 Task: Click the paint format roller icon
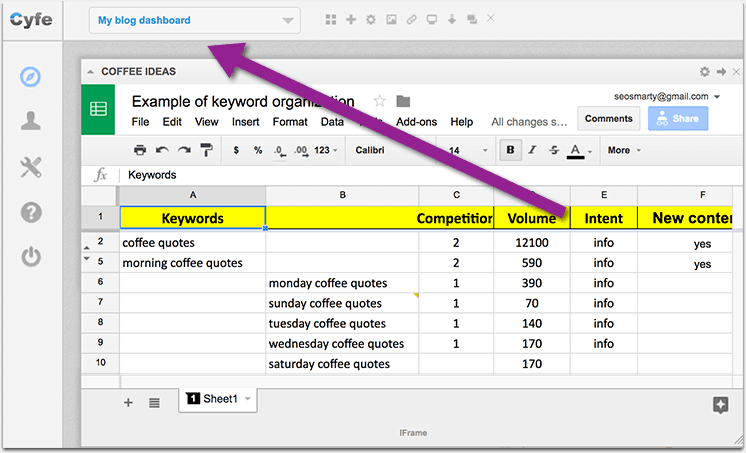pyautogui.click(x=206, y=150)
